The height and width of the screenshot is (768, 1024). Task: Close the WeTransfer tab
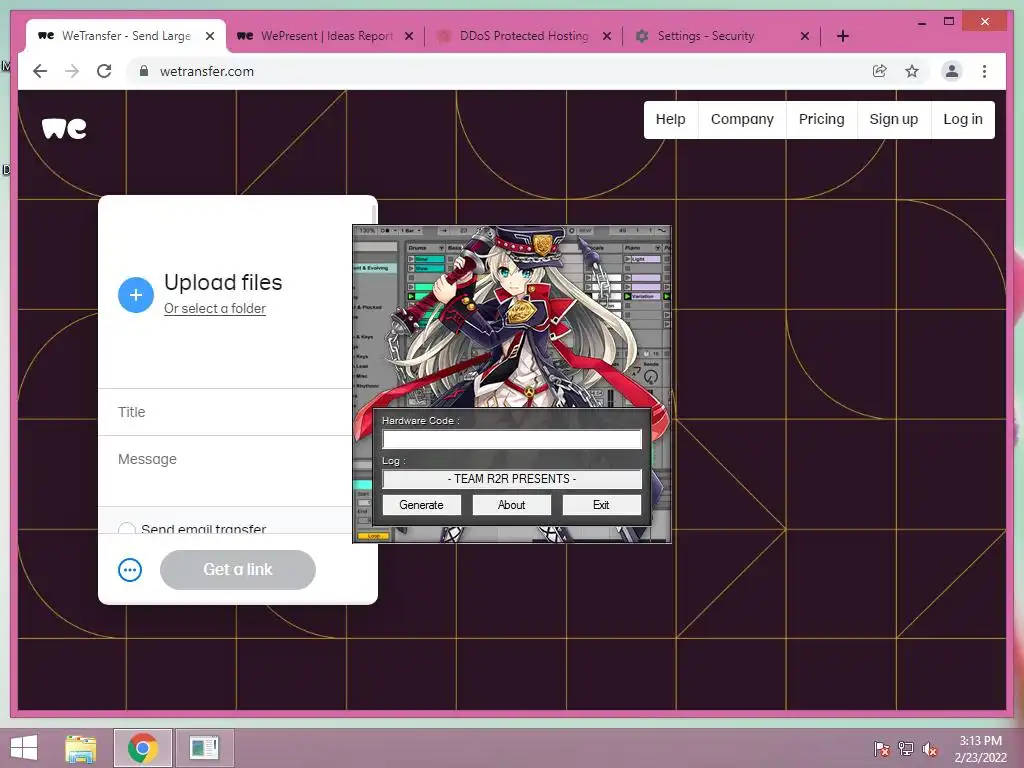click(x=210, y=36)
